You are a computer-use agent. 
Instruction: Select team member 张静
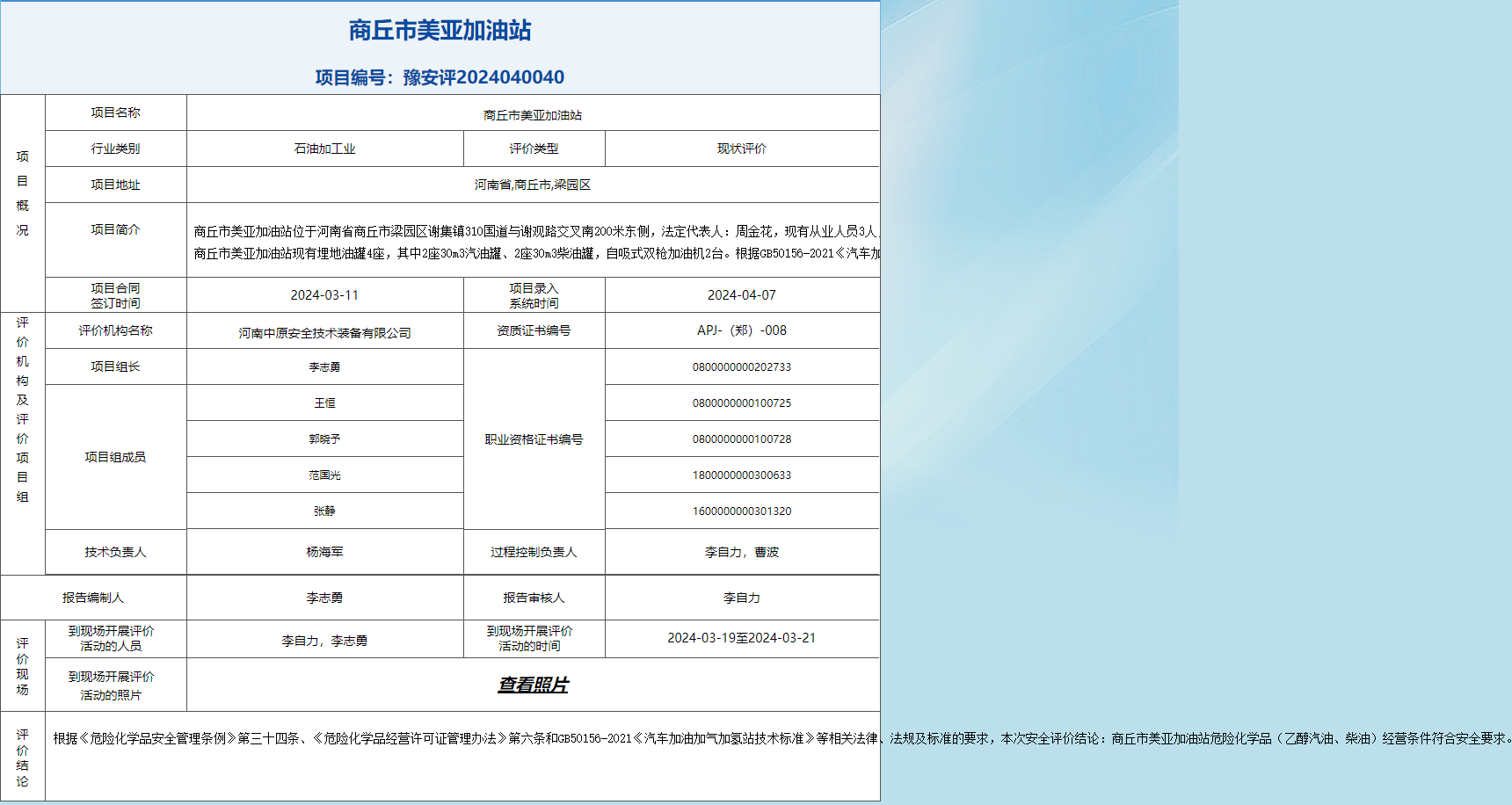324,511
